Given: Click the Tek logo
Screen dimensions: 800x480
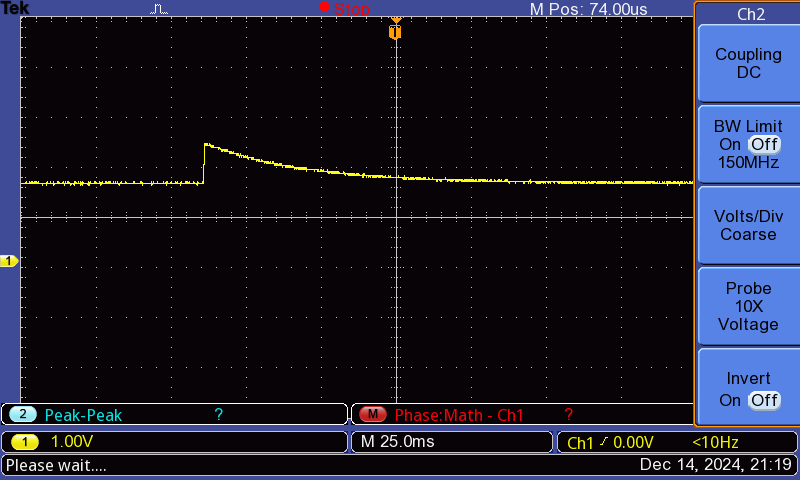Looking at the screenshot, I should click(15, 8).
